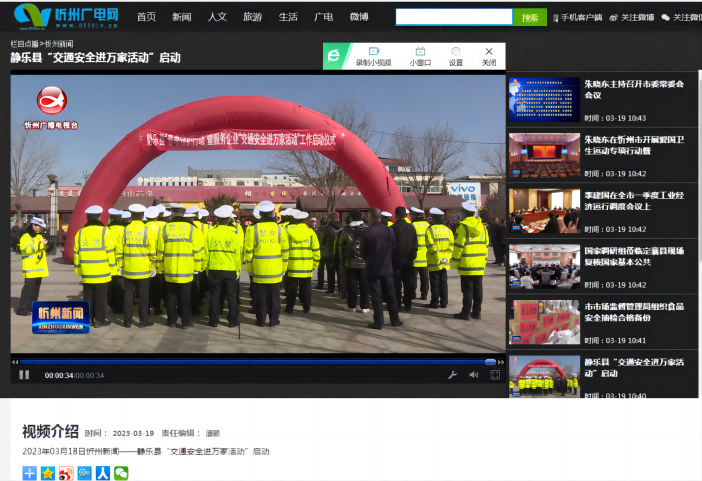Pause the video playback
The width and height of the screenshot is (702, 481).
[24, 375]
